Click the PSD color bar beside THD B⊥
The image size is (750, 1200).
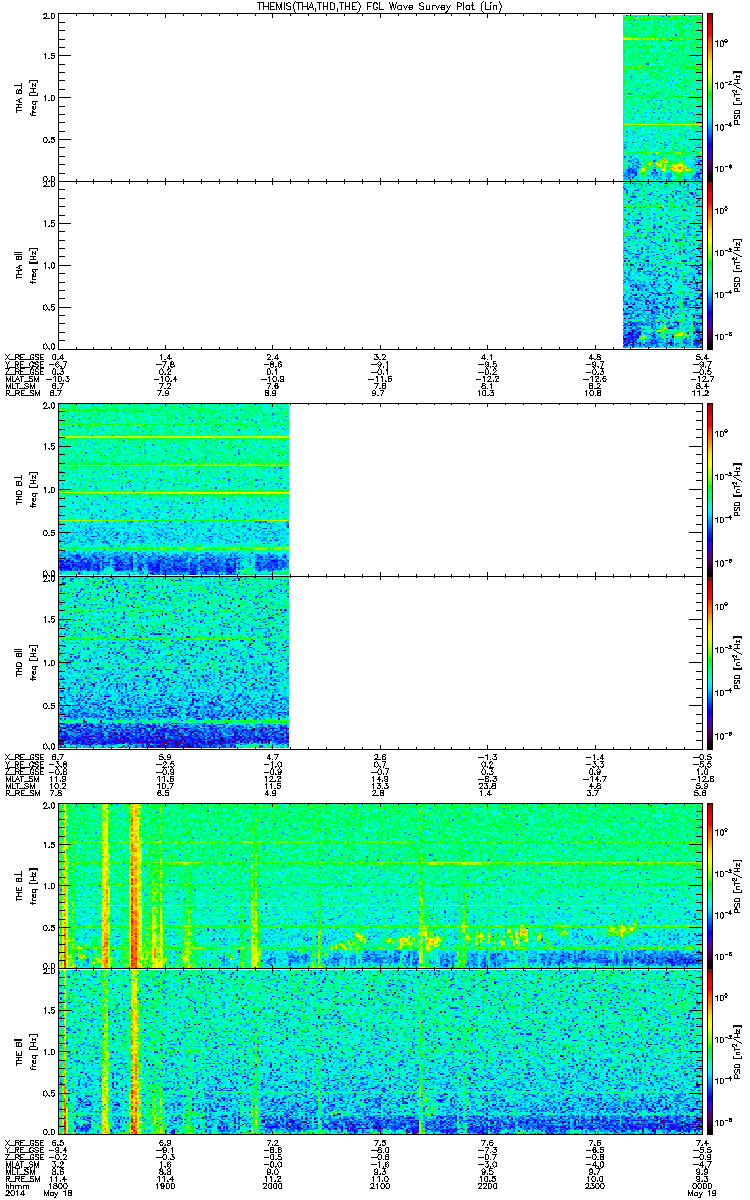click(x=709, y=489)
